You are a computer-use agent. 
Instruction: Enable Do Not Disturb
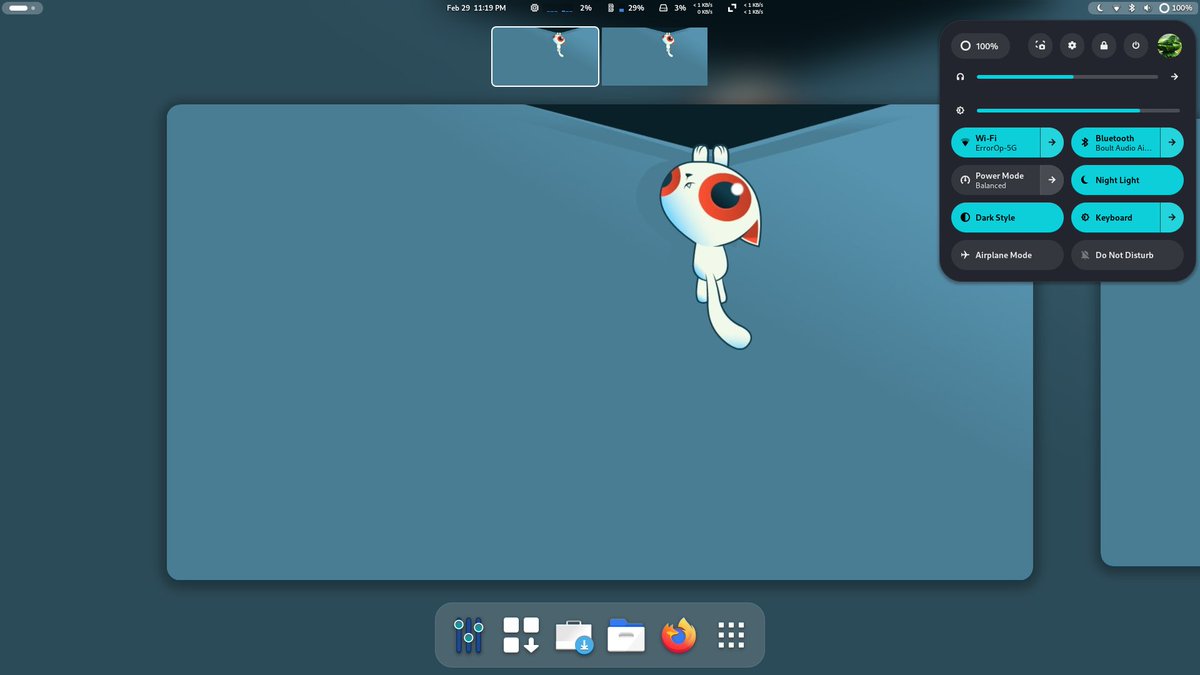pyautogui.click(x=1127, y=255)
